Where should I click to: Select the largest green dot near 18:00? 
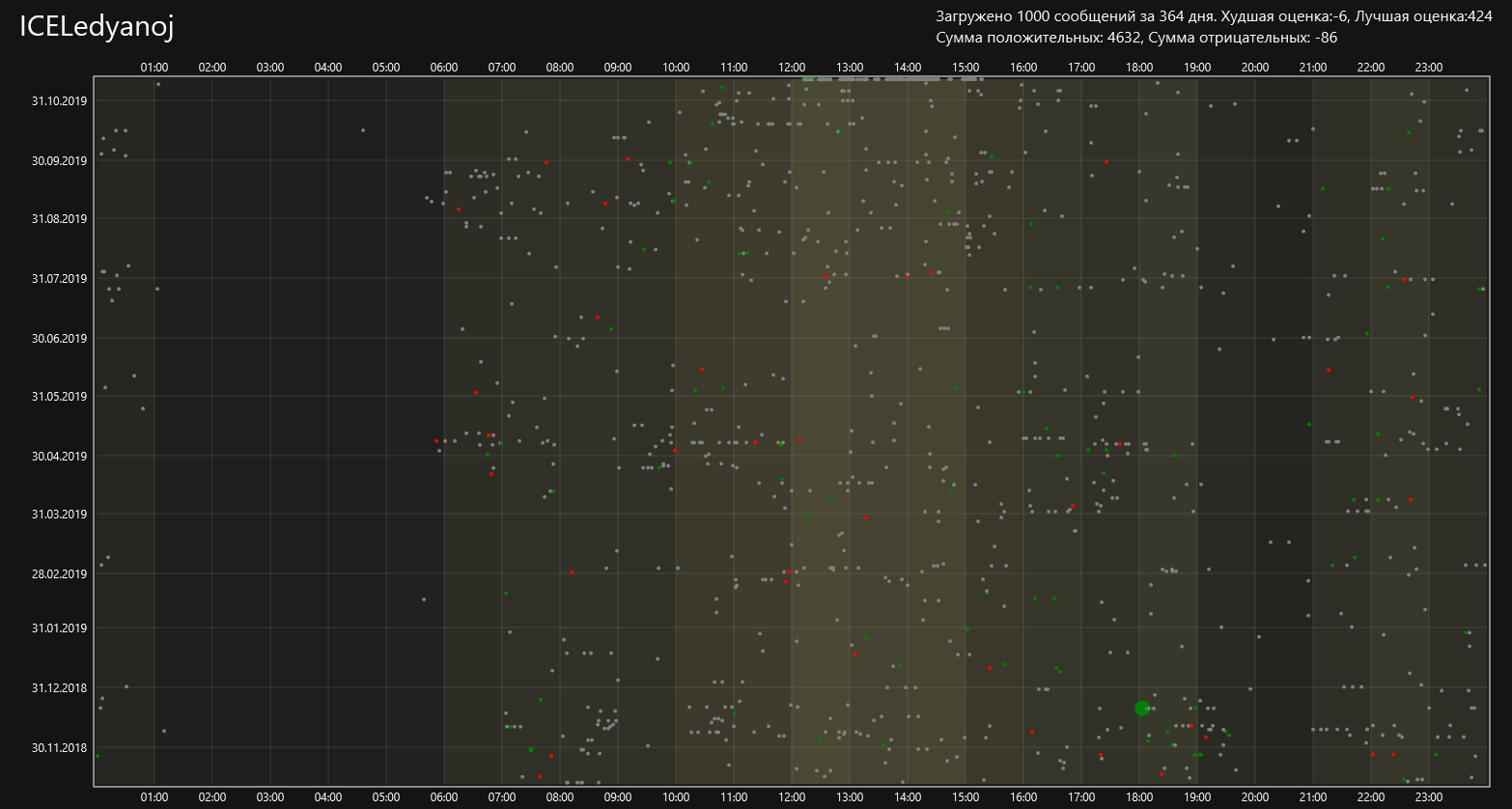(x=1141, y=709)
